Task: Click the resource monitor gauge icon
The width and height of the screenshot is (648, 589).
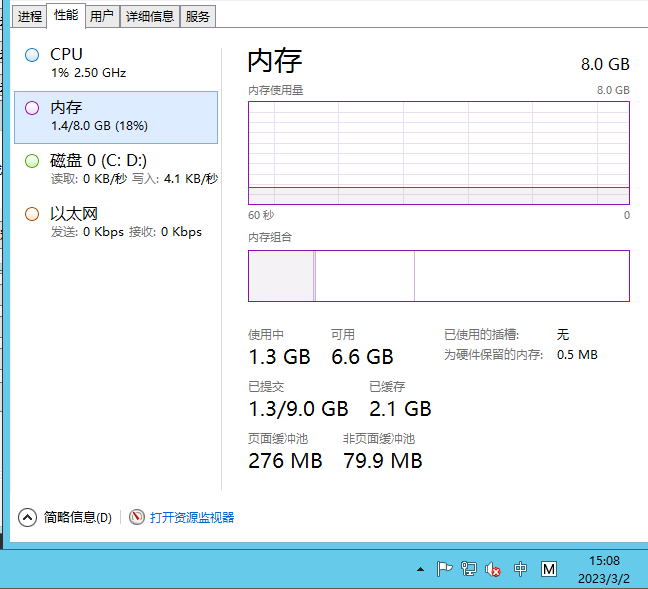Action: point(137,517)
